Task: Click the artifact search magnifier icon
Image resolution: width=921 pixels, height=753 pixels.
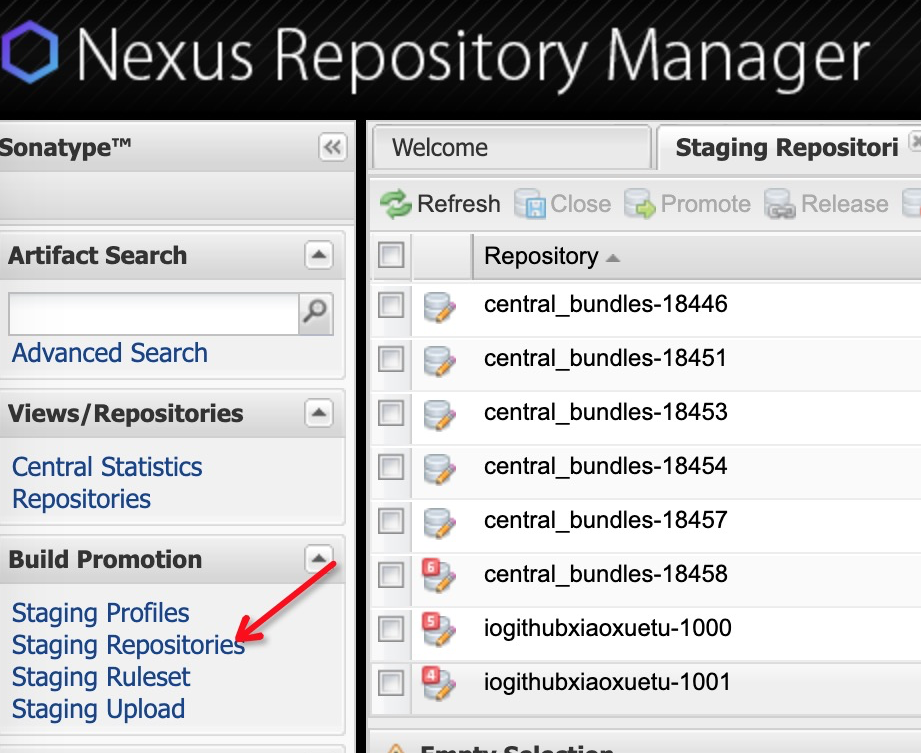Action: click(315, 314)
